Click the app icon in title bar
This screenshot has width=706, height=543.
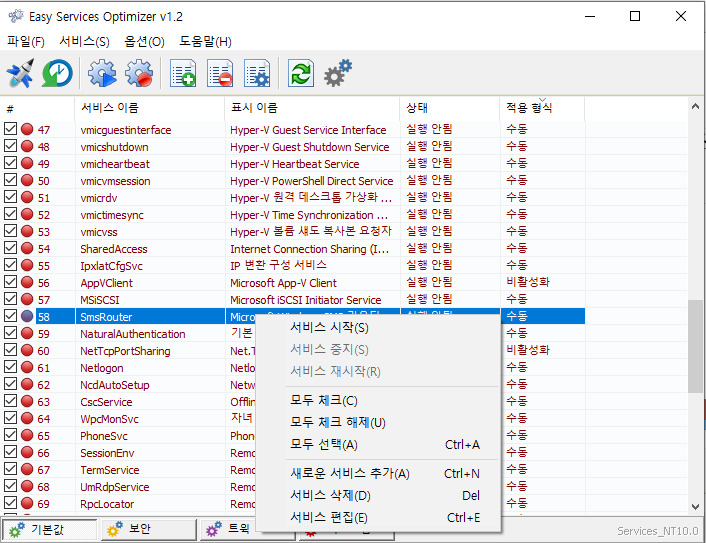tap(16, 16)
